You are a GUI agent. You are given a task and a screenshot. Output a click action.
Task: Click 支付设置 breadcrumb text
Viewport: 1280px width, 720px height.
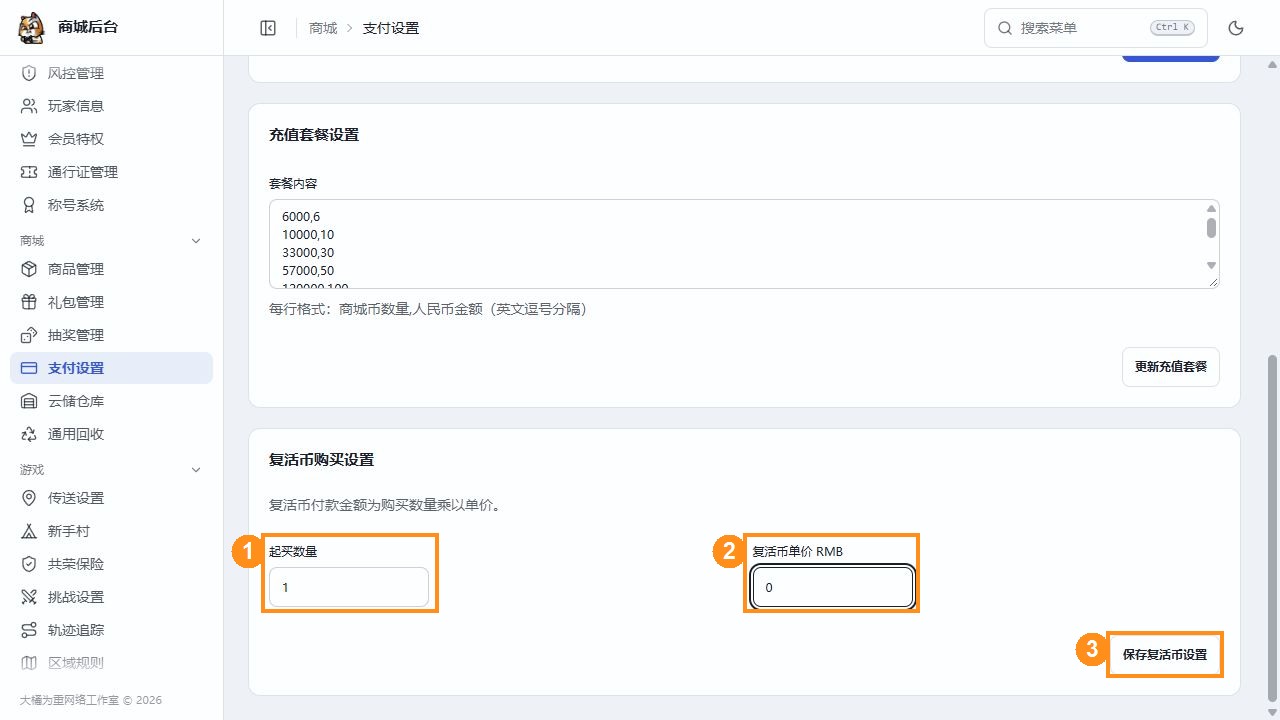[x=391, y=28]
